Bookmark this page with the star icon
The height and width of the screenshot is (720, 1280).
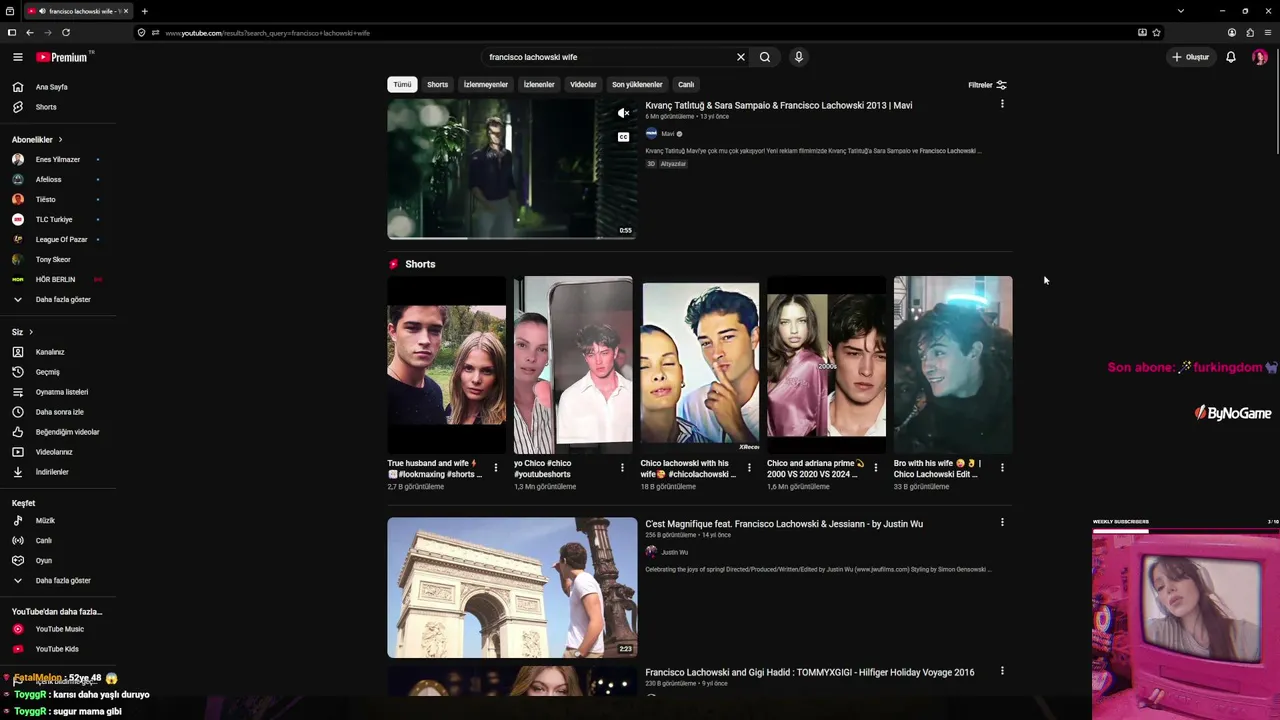[x=1156, y=33]
